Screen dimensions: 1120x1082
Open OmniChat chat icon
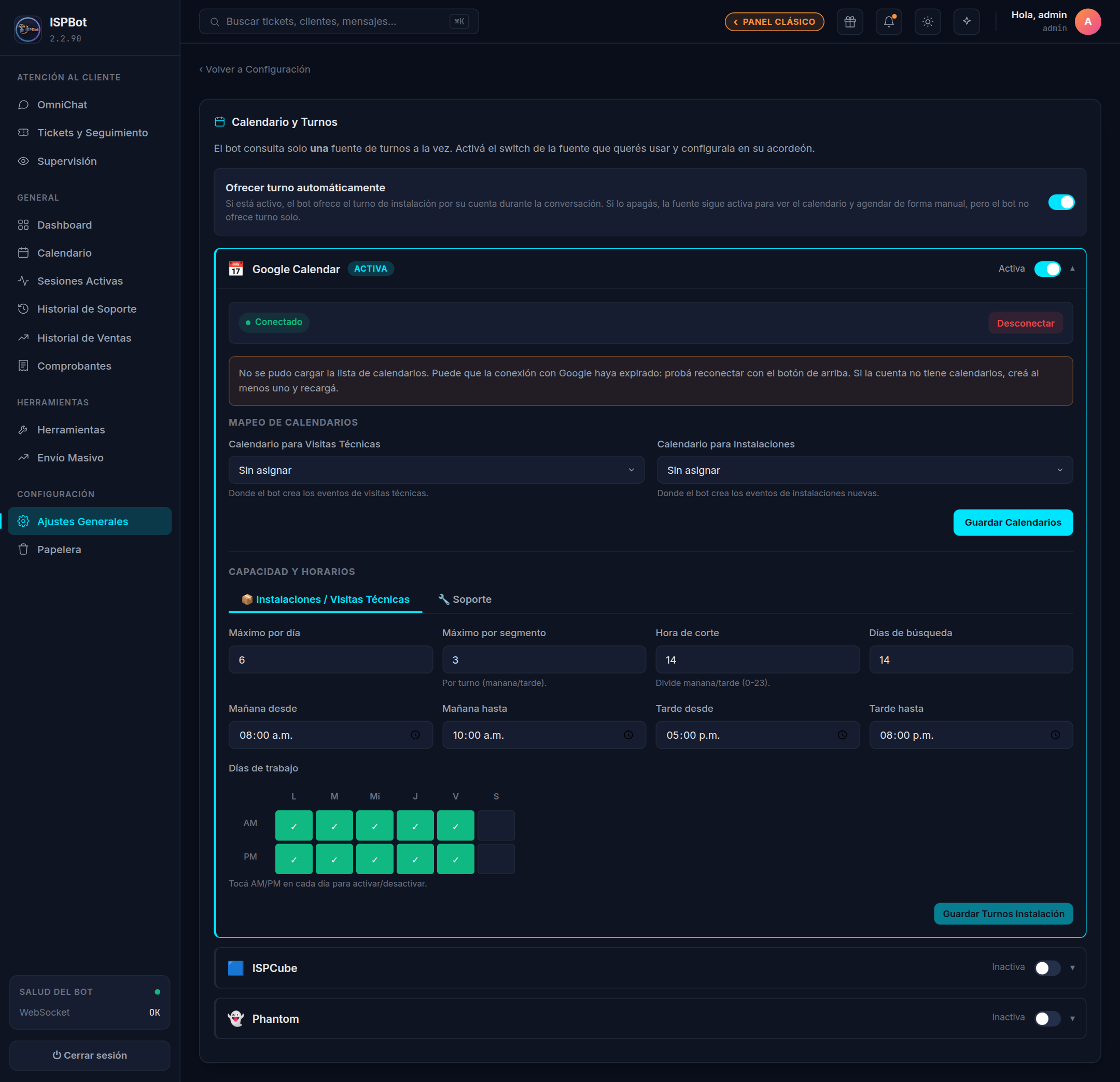(23, 105)
